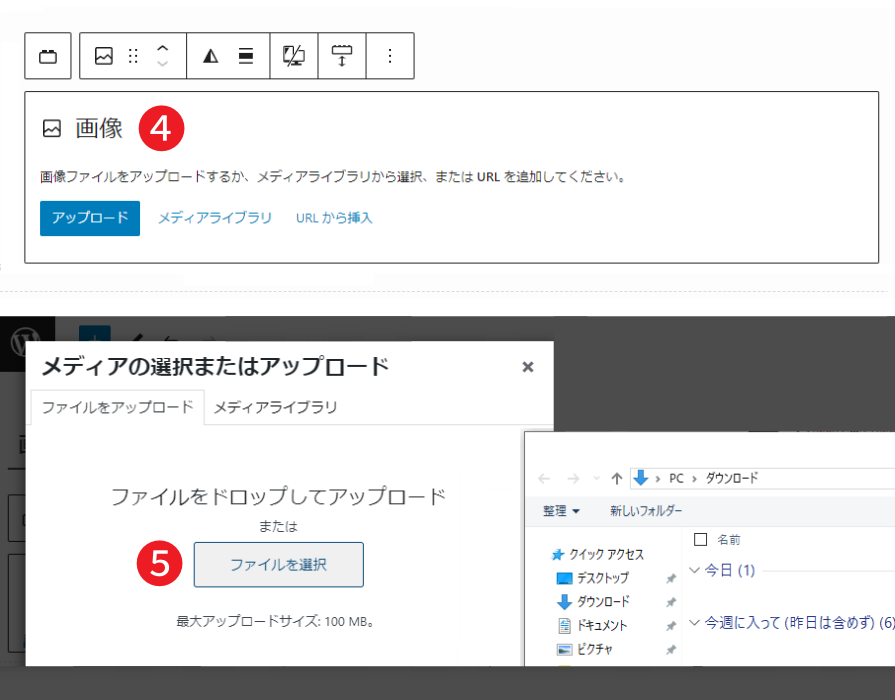Click the crossed-out monitor device icon
The image size is (895, 700).
pyautogui.click(x=294, y=56)
